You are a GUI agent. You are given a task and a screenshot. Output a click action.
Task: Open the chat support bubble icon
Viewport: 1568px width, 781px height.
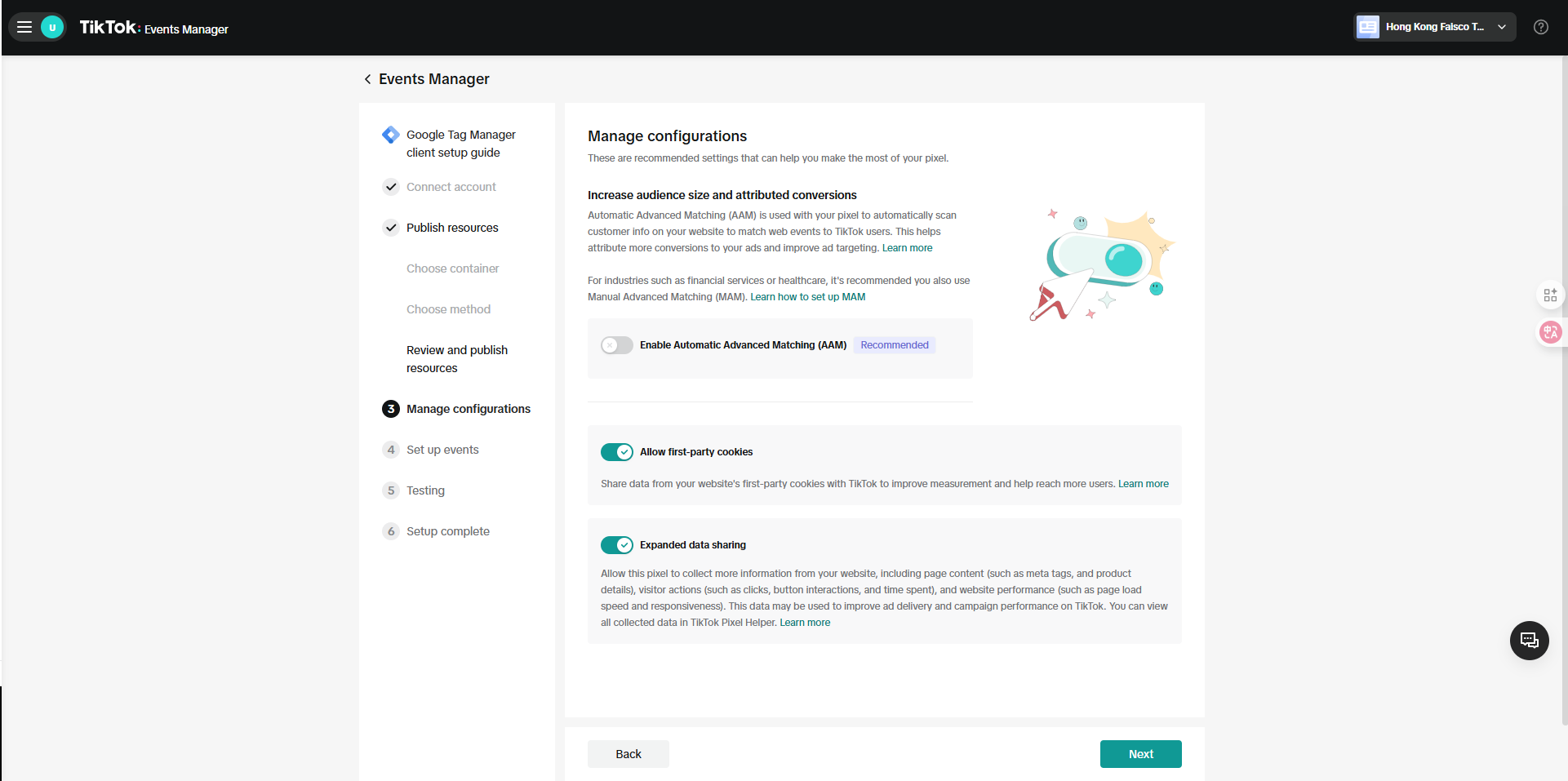pos(1529,641)
